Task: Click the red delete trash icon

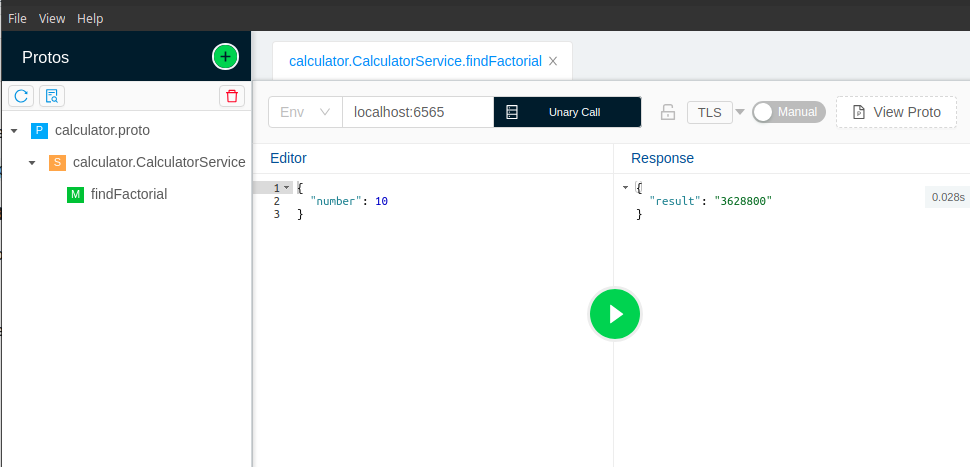Action: [232, 96]
